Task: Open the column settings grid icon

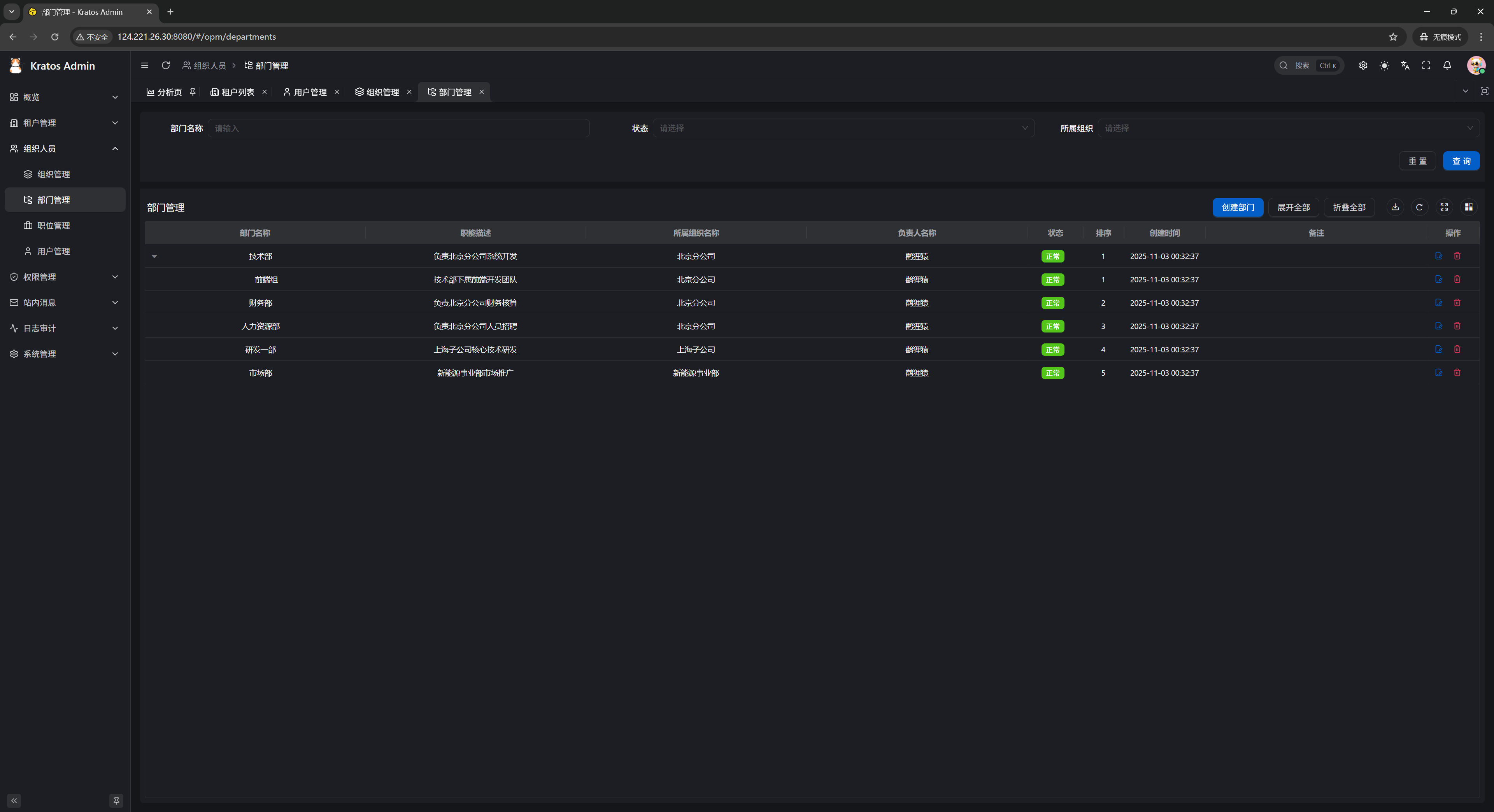Action: (x=1468, y=207)
